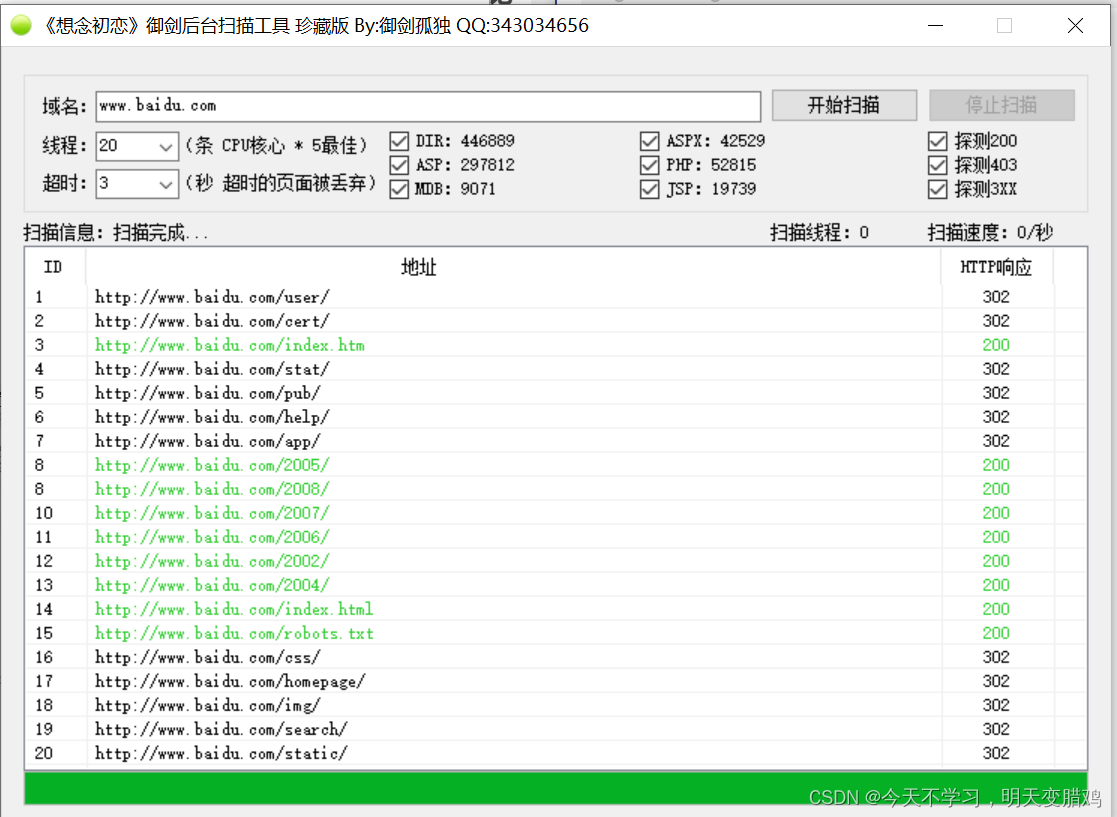Viewport: 1117px width, 817px height.
Task: Select the /pub/ result row
Action: click(x=556, y=393)
